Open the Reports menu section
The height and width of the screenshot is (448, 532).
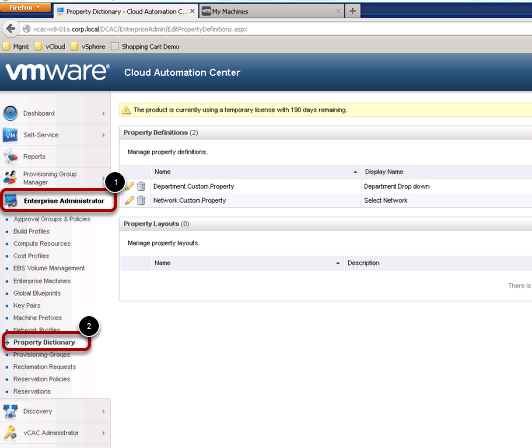coord(34,156)
